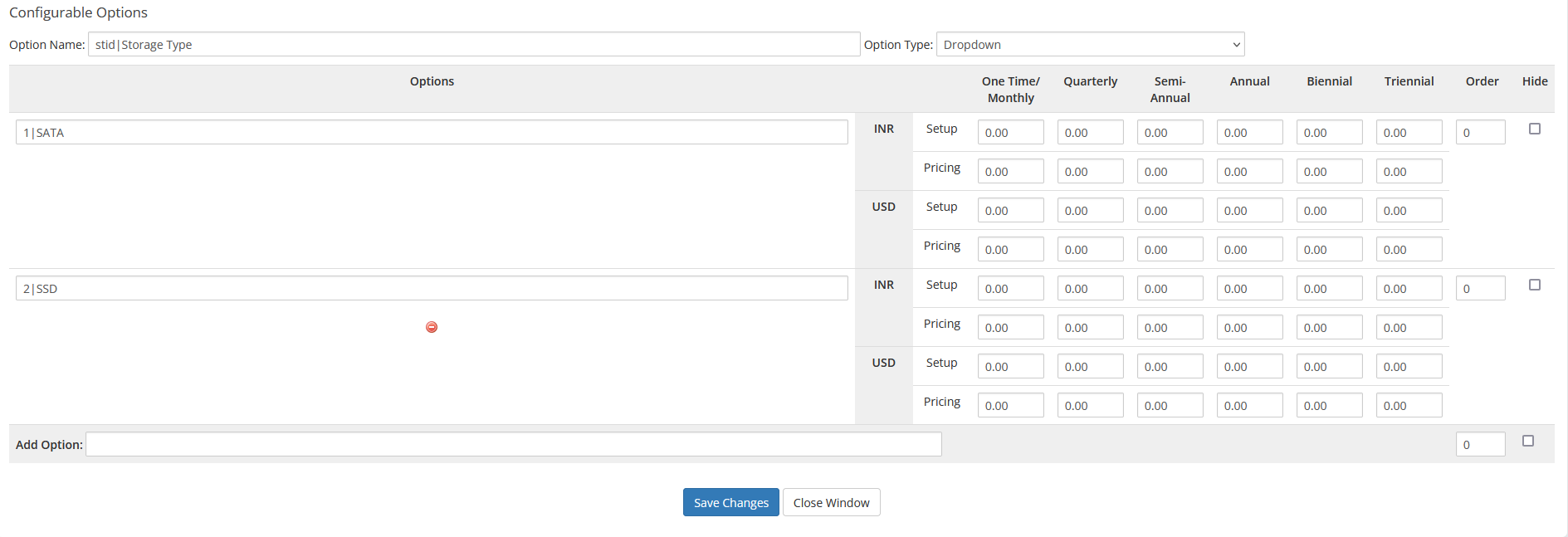1568x537 pixels.
Task: Click the Order field in Add Option row
Action: [x=1480, y=444]
